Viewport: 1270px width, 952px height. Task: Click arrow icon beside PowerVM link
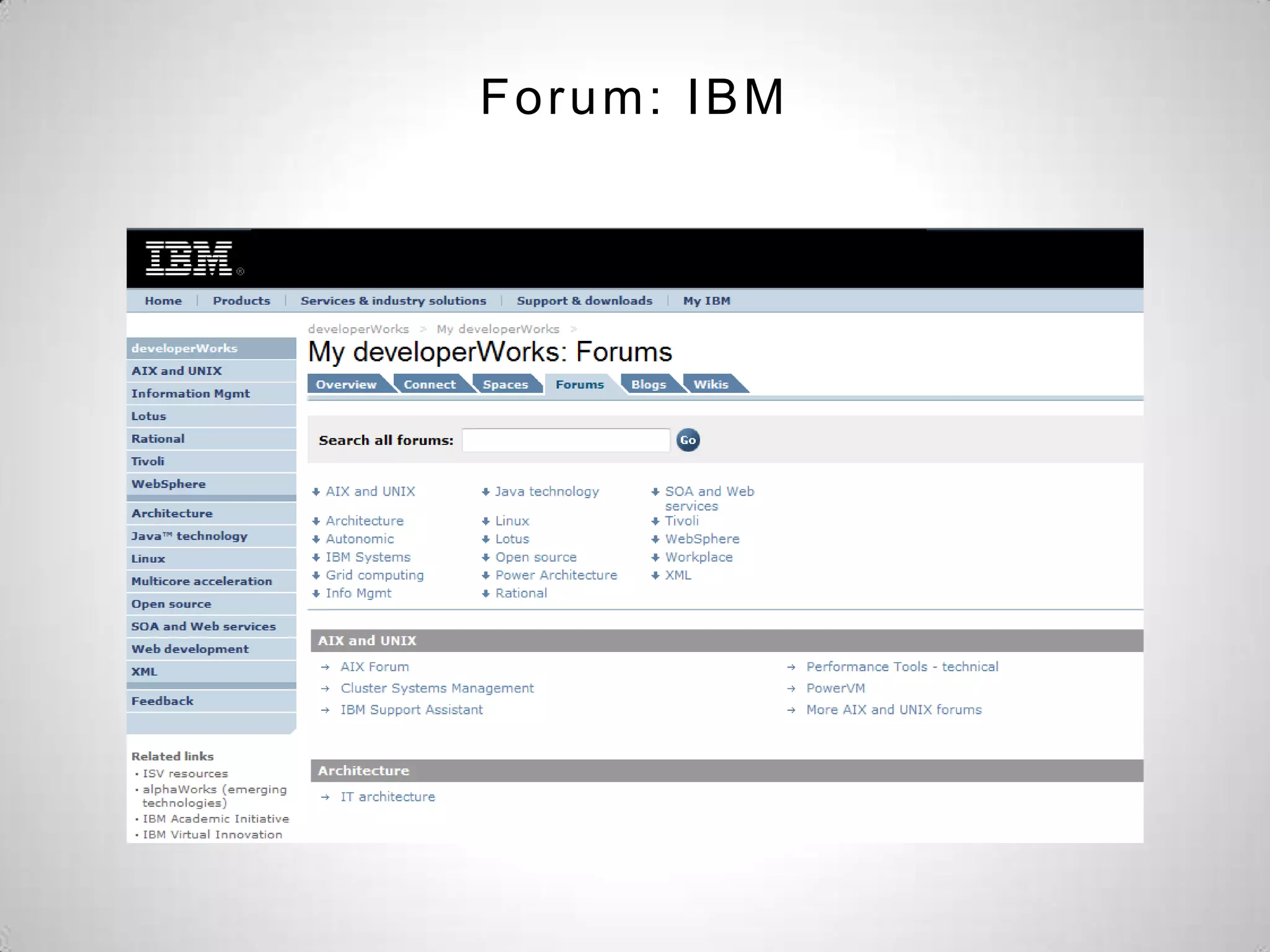coord(791,689)
